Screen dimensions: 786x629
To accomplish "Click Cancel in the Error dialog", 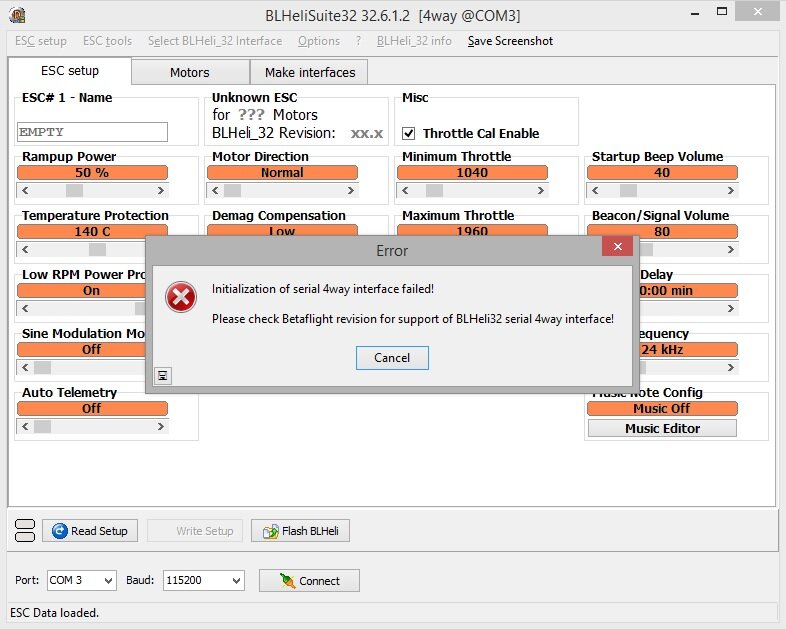I will tap(392, 358).
